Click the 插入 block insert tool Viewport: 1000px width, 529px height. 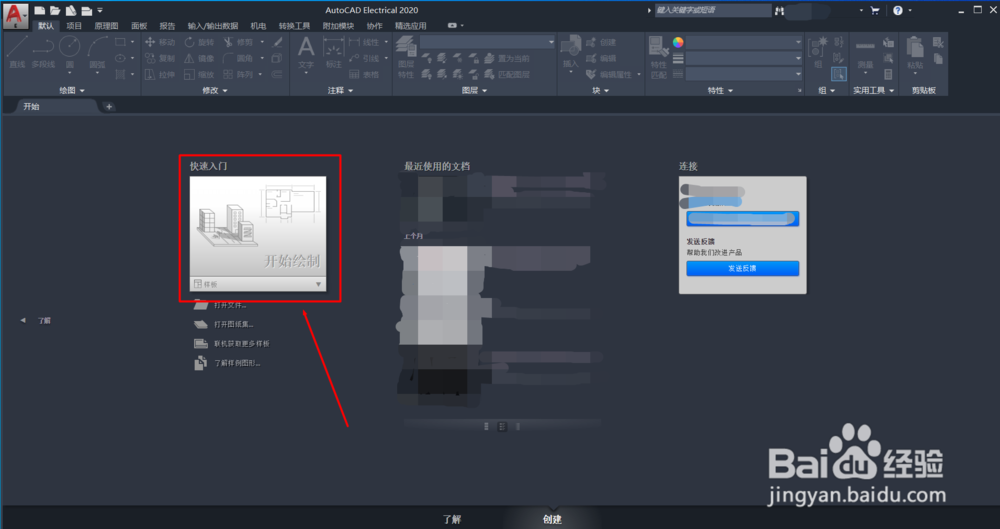click(x=570, y=52)
